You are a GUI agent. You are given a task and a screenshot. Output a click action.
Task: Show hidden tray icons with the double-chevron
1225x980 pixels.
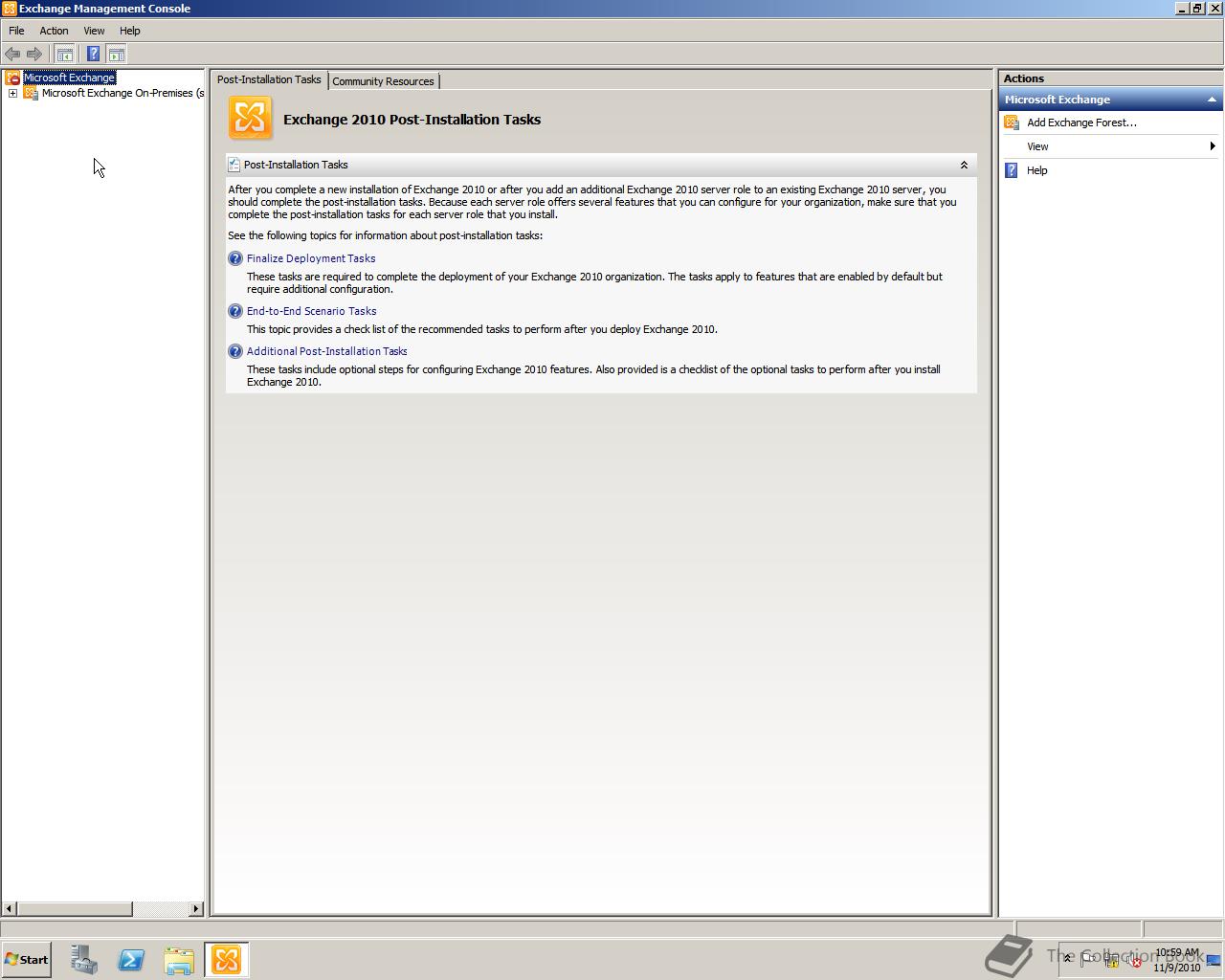[x=1068, y=959]
